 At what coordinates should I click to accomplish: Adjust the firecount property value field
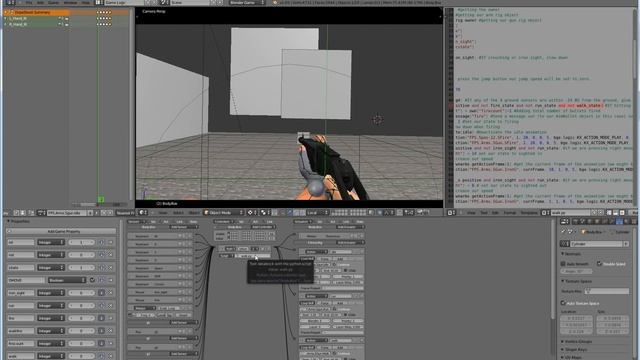(81, 343)
